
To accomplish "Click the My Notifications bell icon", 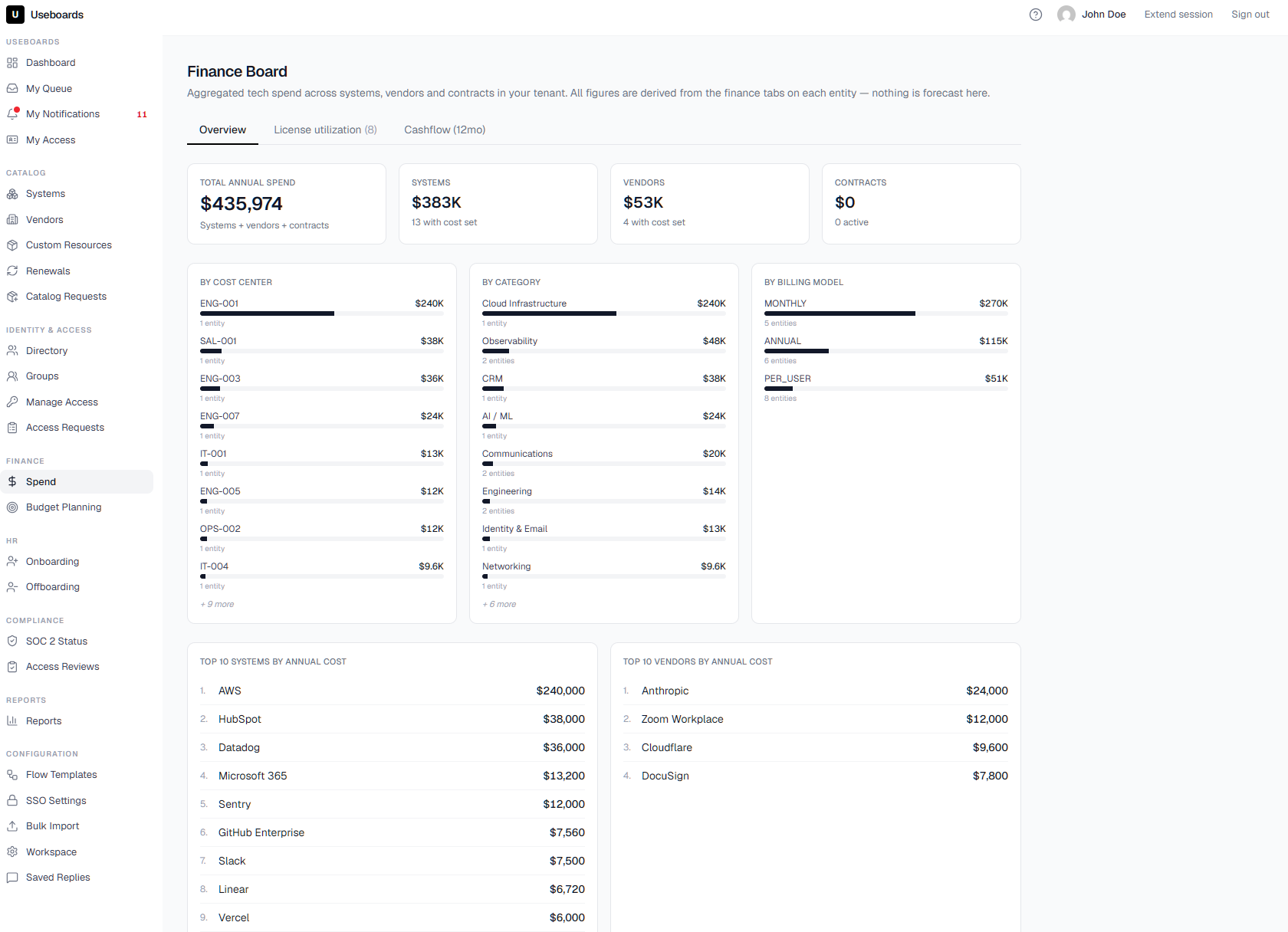I will [x=12, y=114].
